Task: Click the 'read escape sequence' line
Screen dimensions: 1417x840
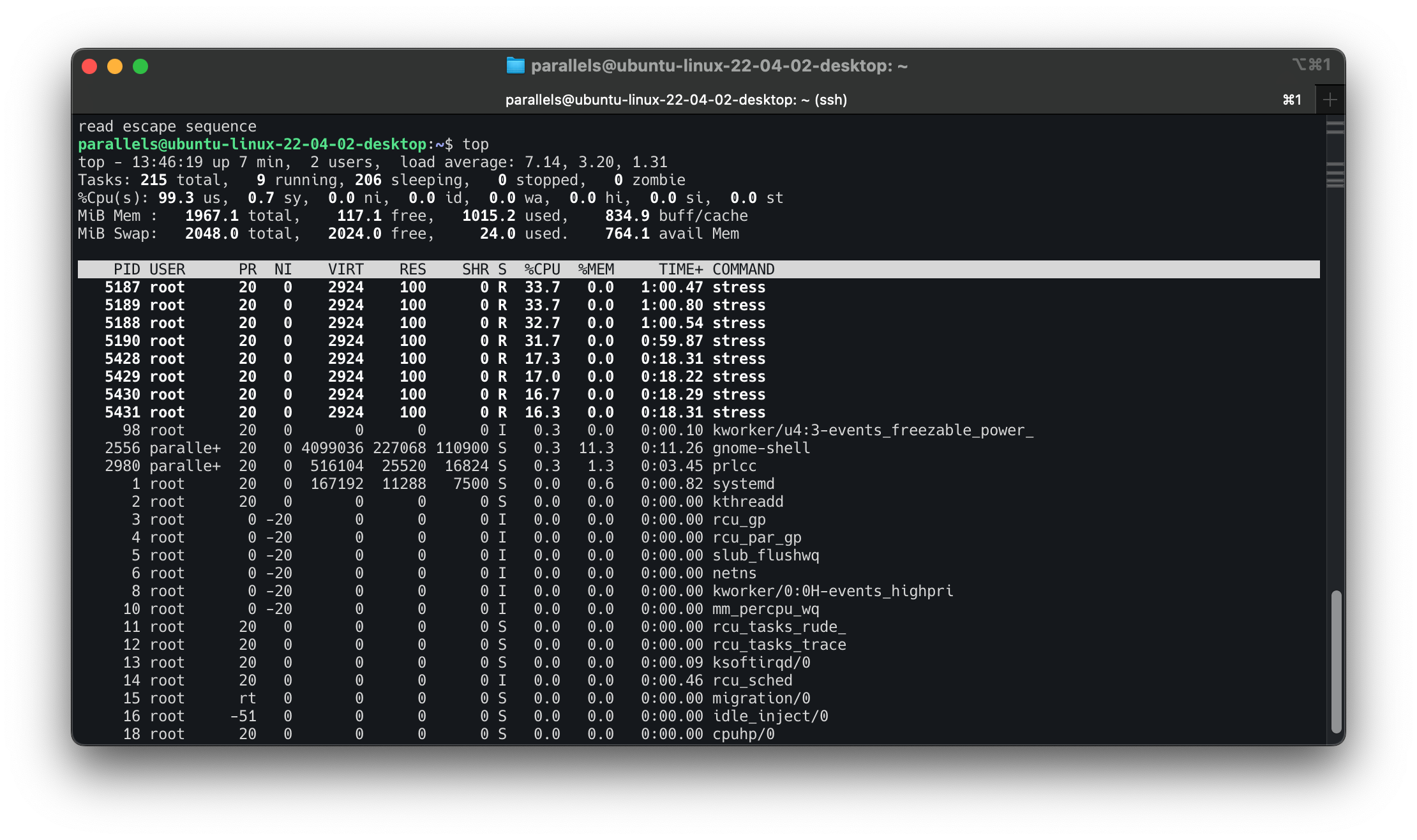Action: point(167,126)
